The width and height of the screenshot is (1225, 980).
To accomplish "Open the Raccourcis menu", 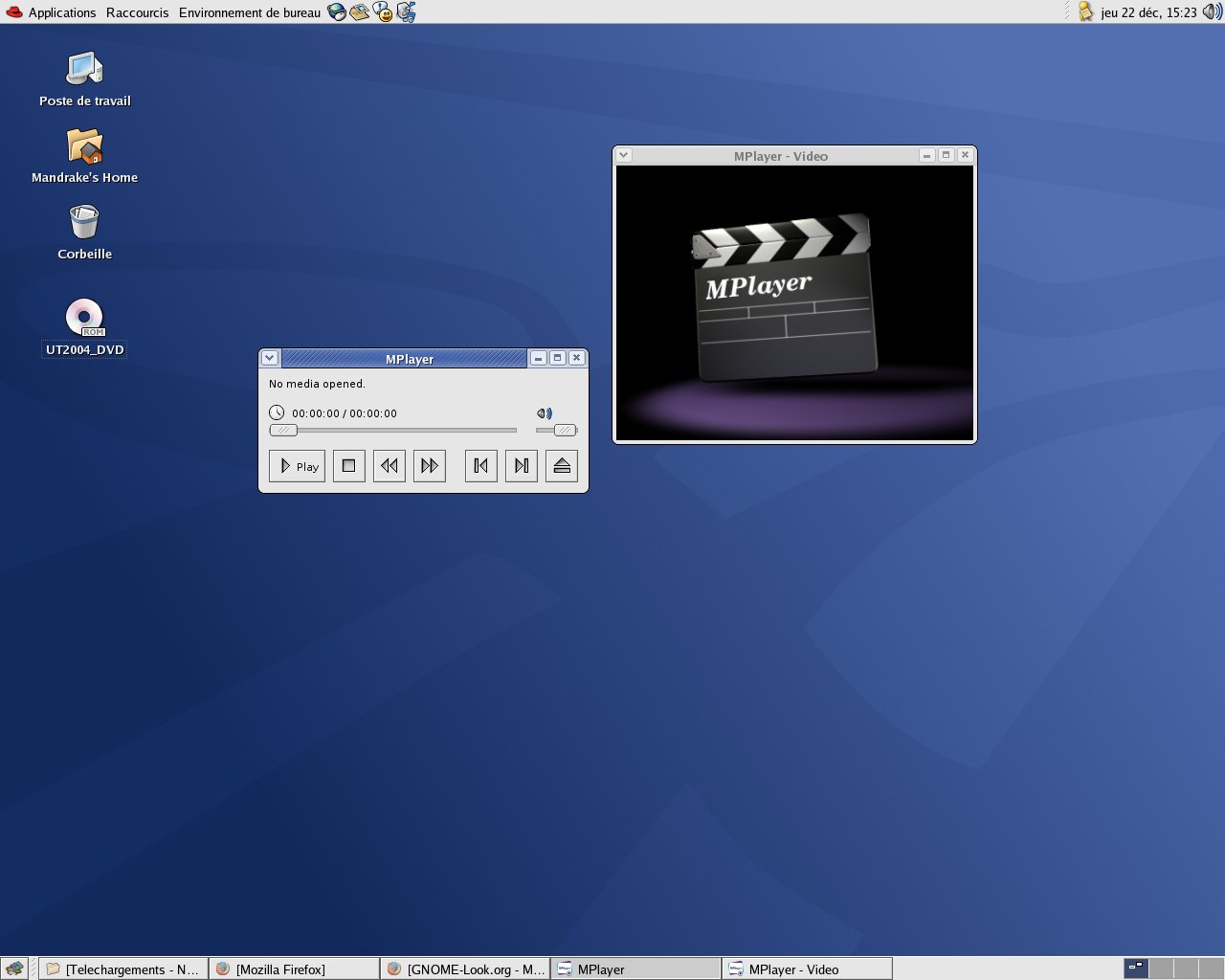I will (137, 12).
